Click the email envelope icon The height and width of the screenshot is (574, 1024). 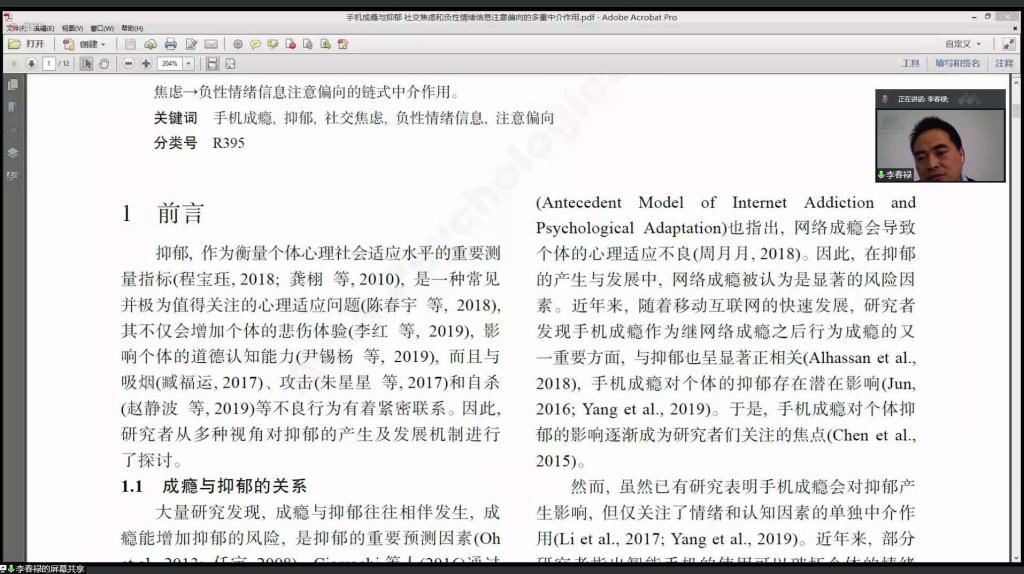(211, 44)
